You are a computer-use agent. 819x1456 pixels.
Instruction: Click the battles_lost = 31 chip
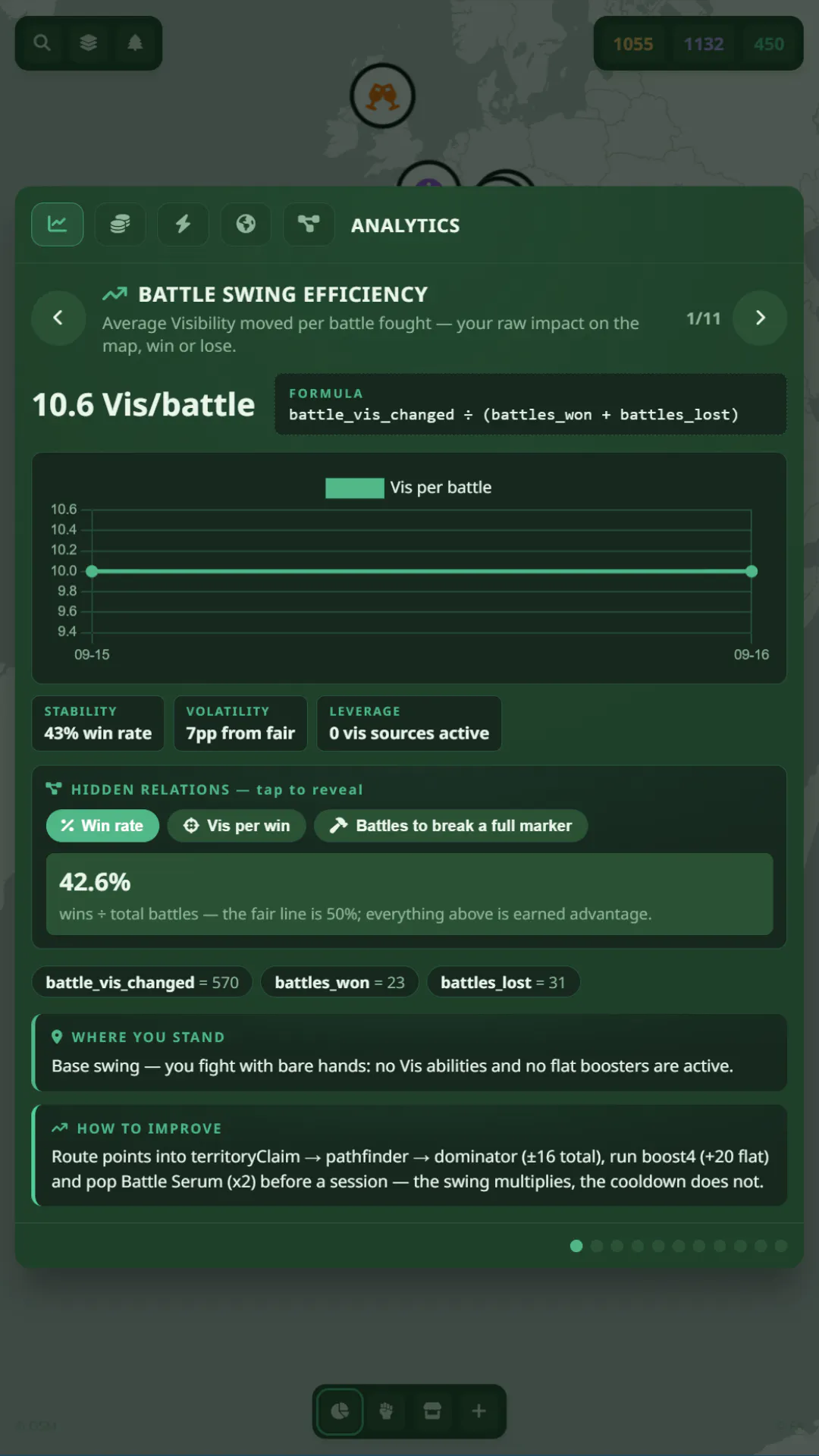point(503,983)
